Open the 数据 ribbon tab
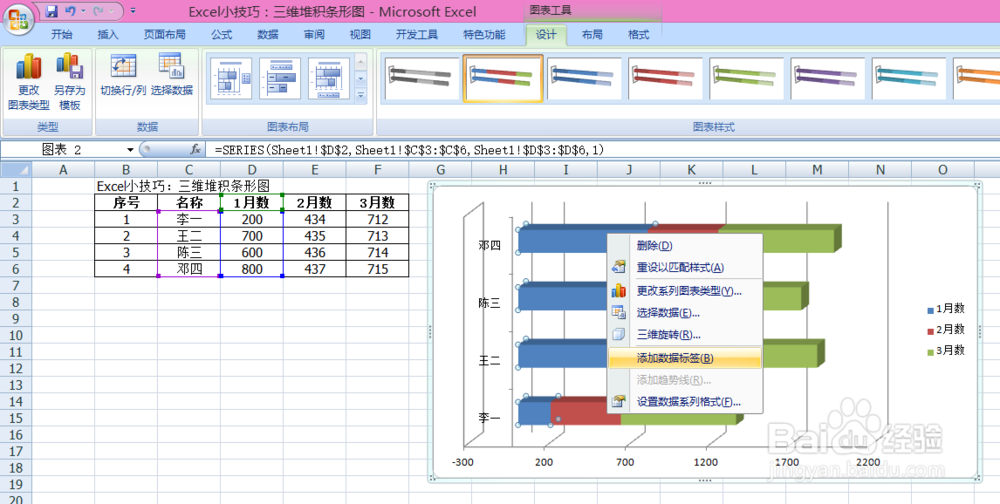This screenshot has width=1000, height=504. 267,34
